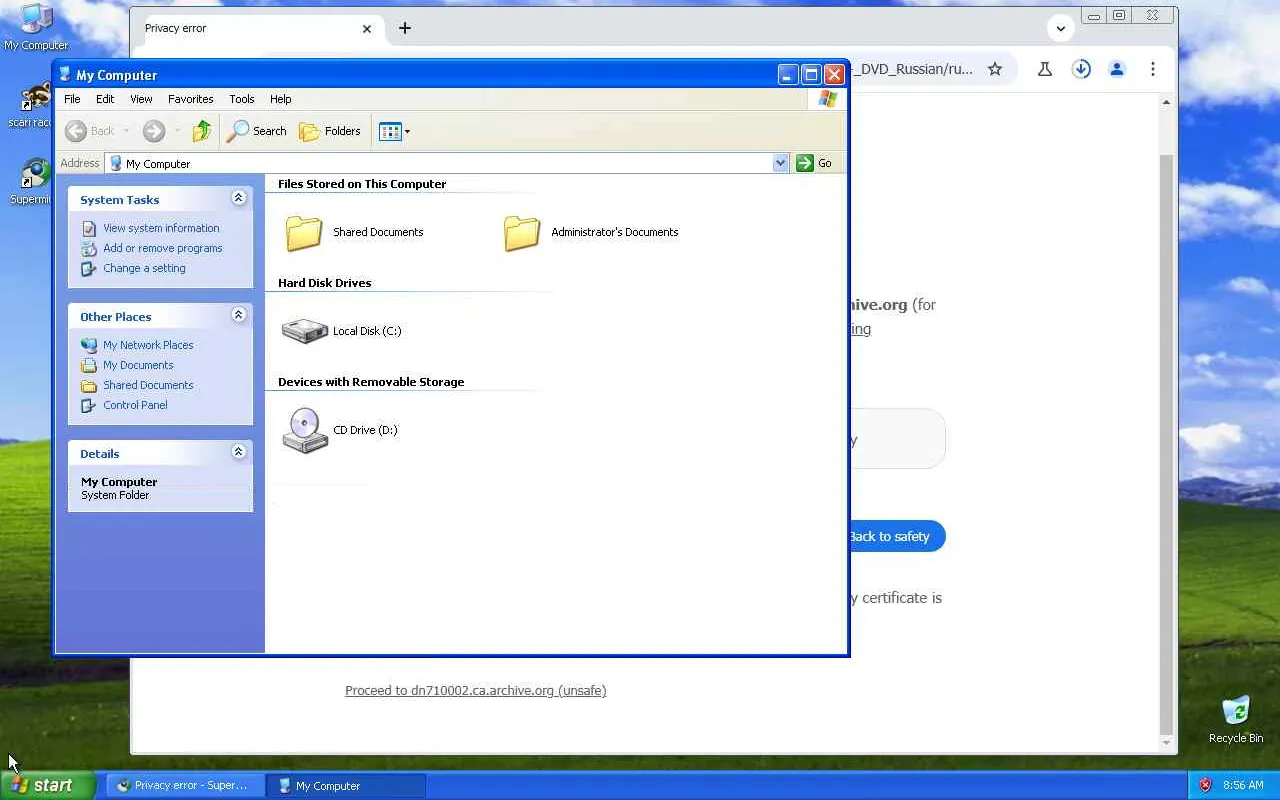The width and height of the screenshot is (1280, 800).
Task: Click the browser labs flask icon
Action: click(1045, 69)
